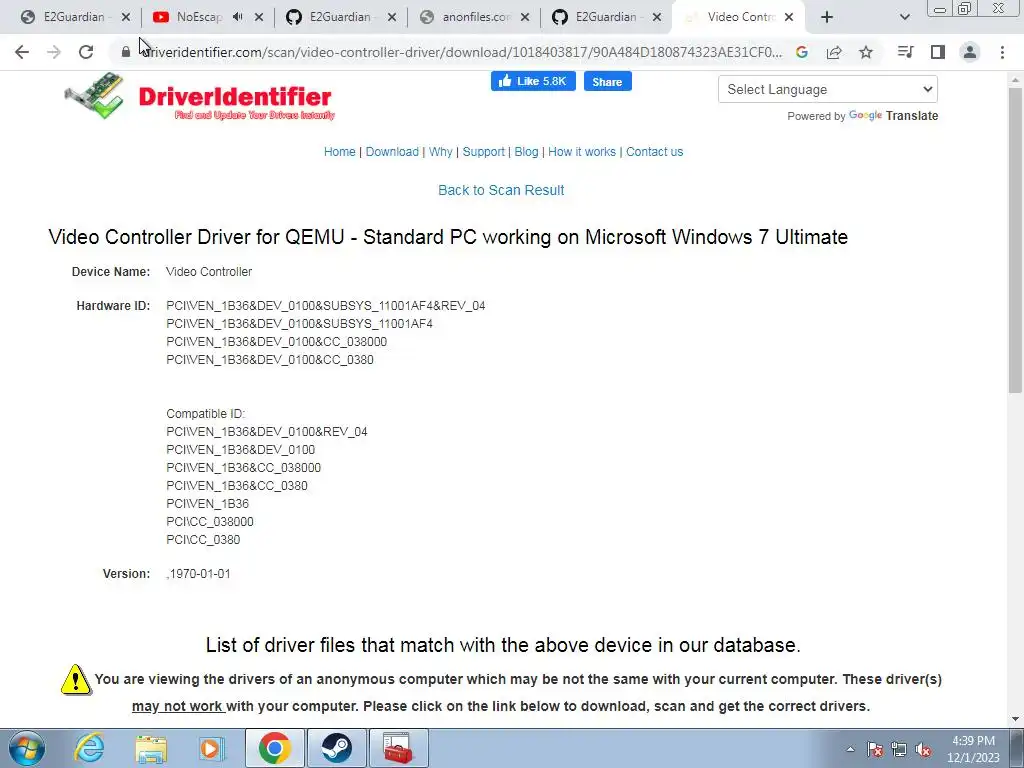Switch to the second E2Guardian GitHub tab
The height and width of the screenshot is (768, 1024).
click(x=340, y=17)
